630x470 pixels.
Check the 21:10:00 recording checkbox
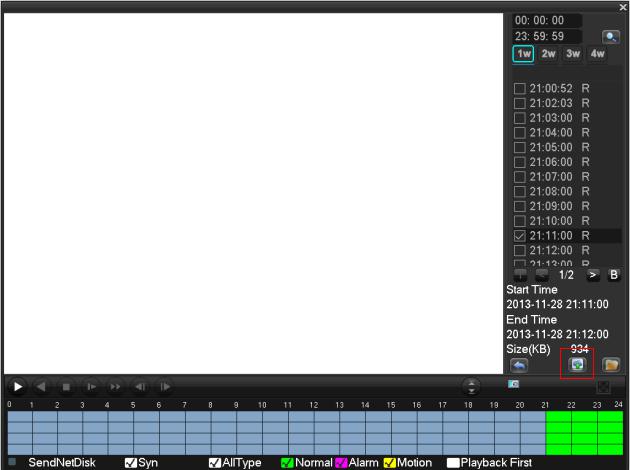point(520,221)
